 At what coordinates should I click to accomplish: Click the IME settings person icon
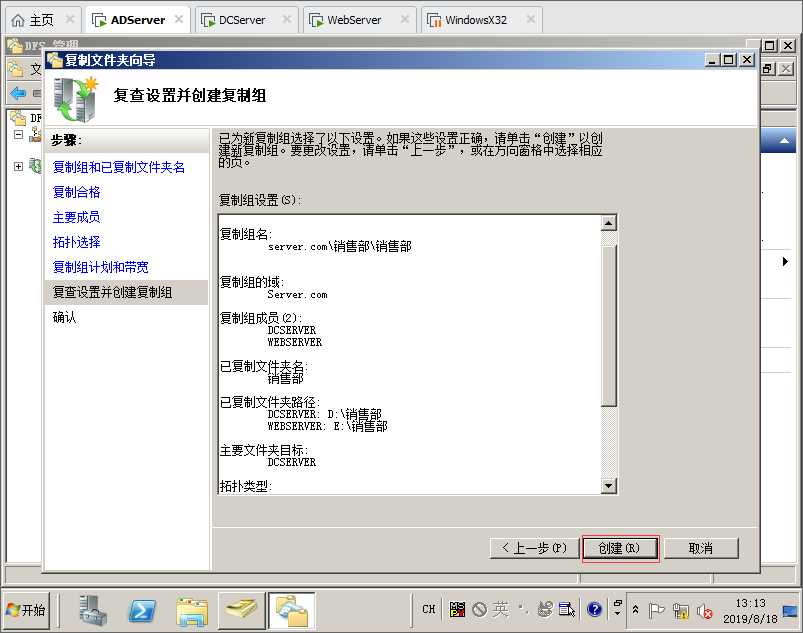click(545, 609)
